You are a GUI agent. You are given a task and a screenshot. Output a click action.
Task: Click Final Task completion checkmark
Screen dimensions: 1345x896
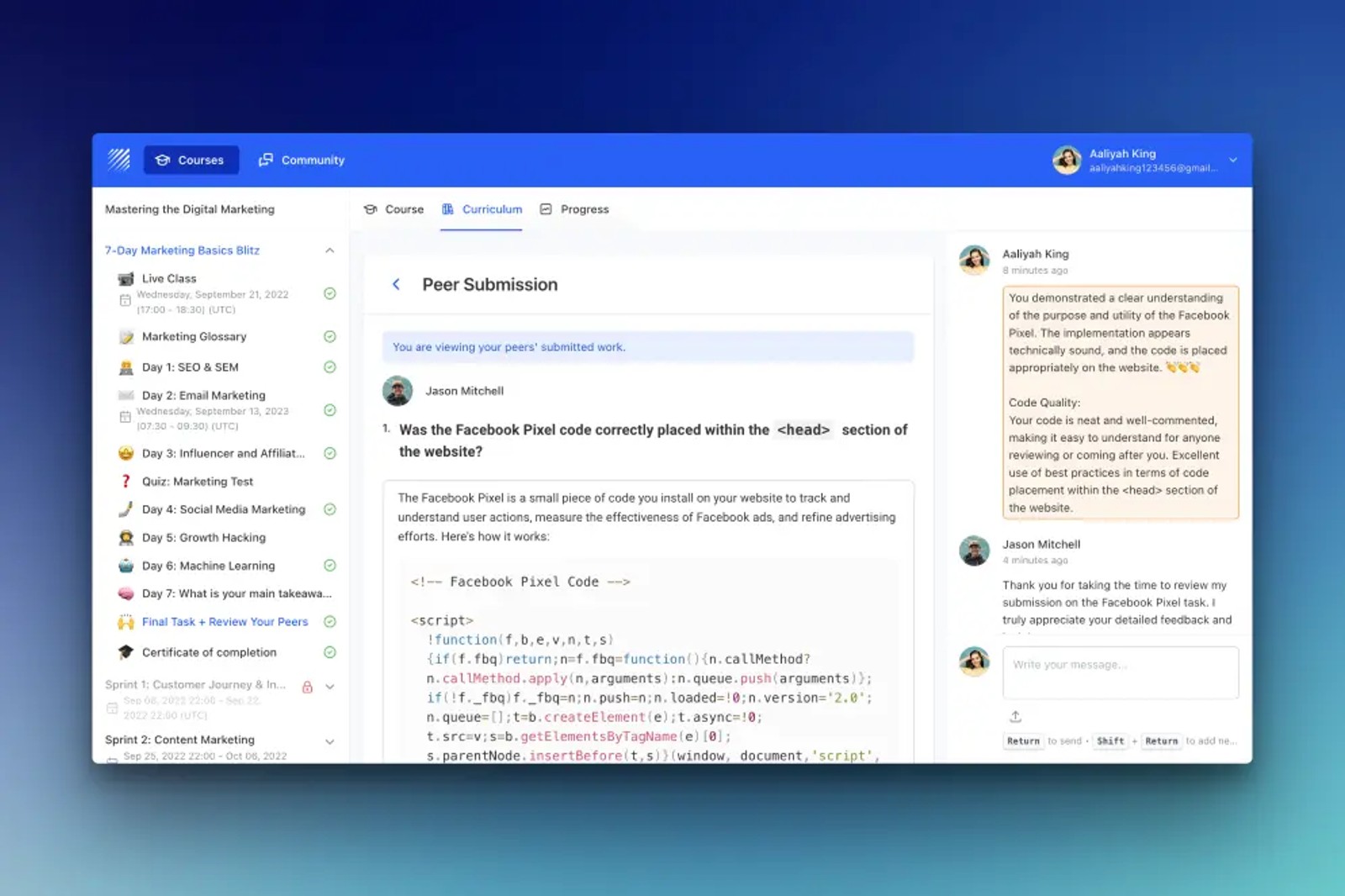(x=330, y=622)
